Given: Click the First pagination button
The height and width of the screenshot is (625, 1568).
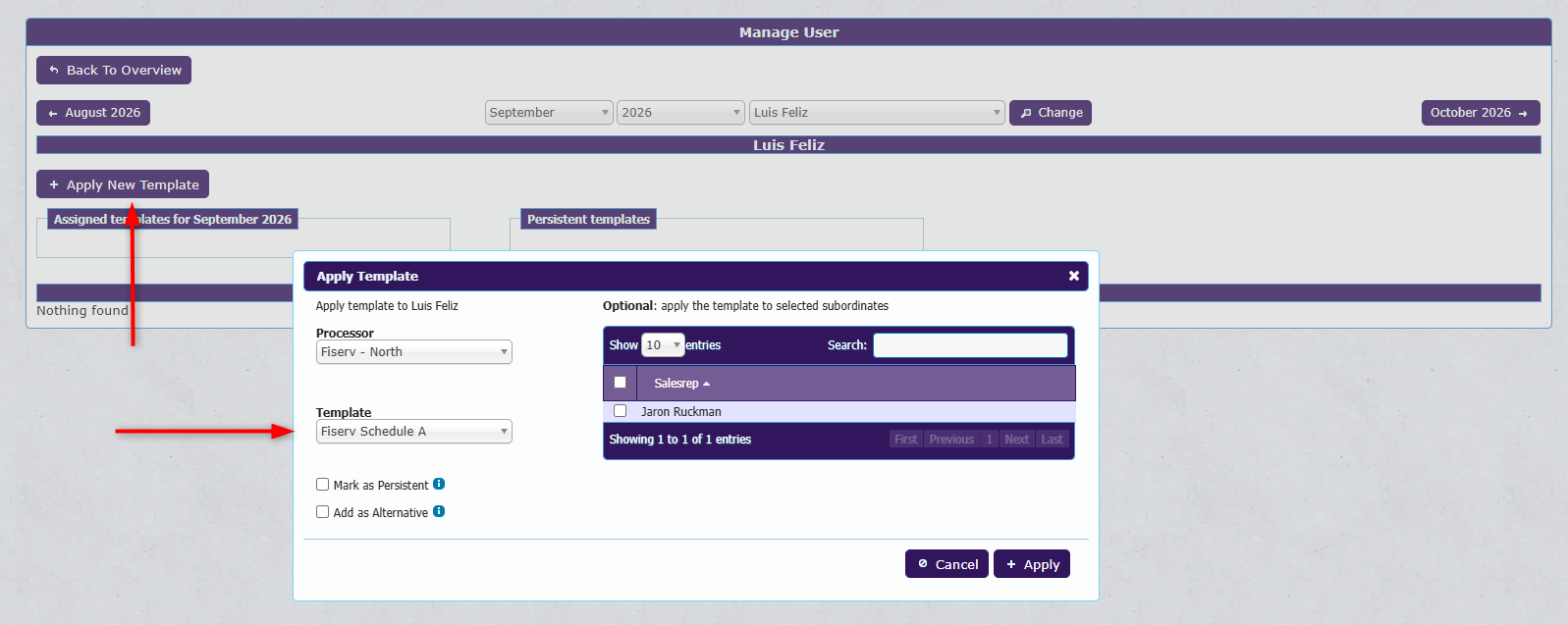Looking at the screenshot, I should tap(905, 440).
